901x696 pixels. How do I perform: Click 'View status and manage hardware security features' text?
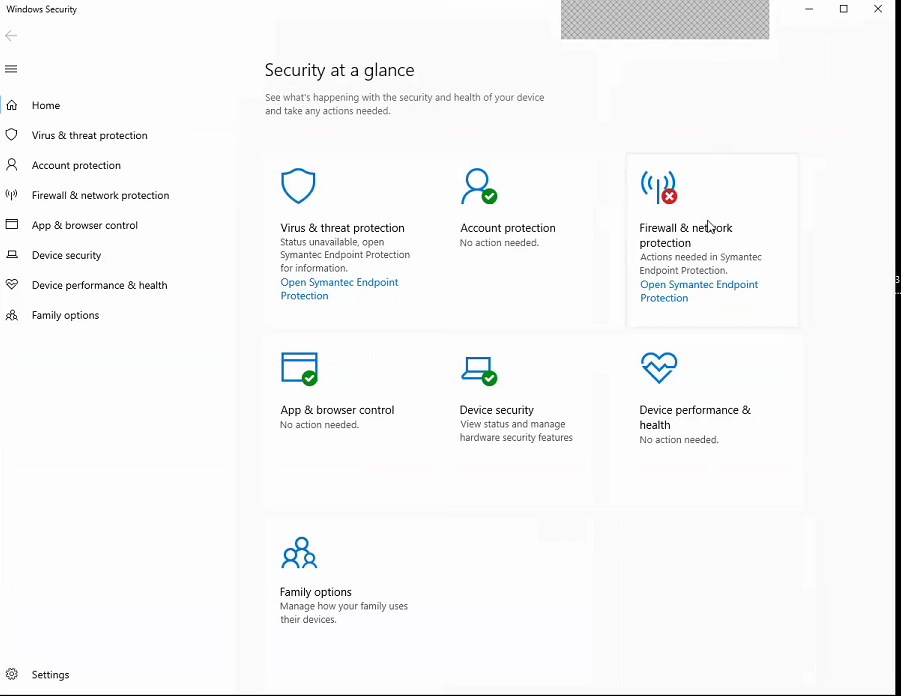pos(516,431)
